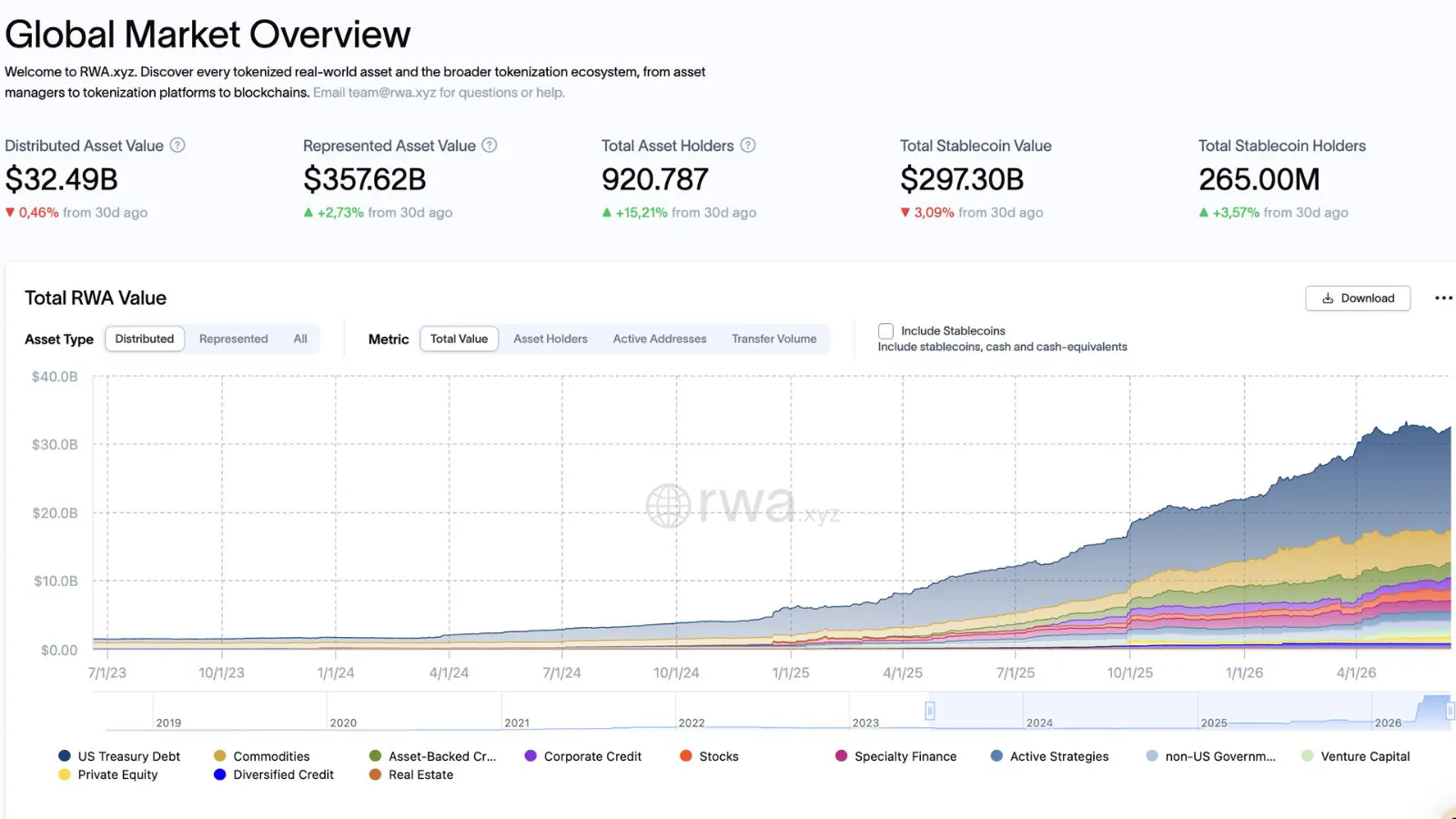Click the $297.30B Total Stablecoin Value figure
The height and width of the screenshot is (819, 1456).
click(962, 179)
